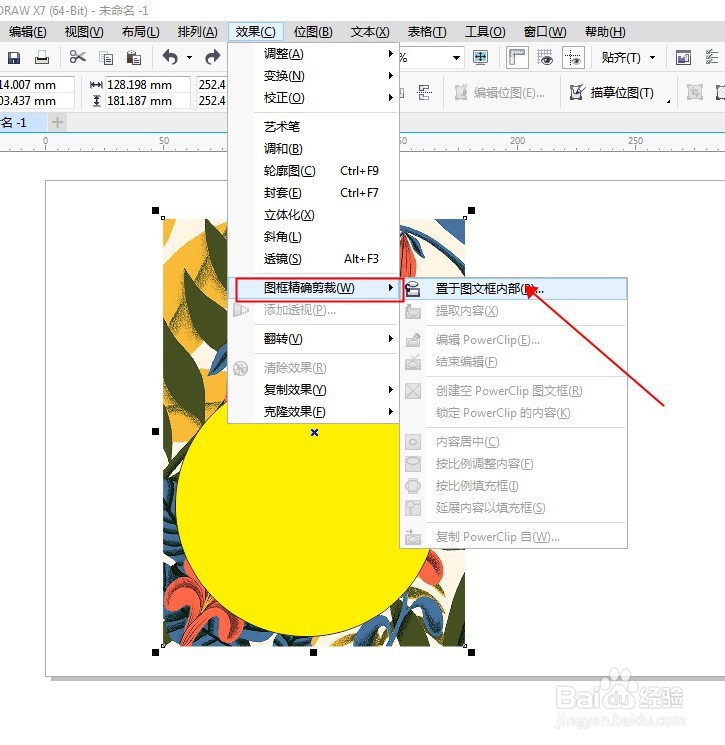Click the x position field 14.007 mm

point(37,85)
